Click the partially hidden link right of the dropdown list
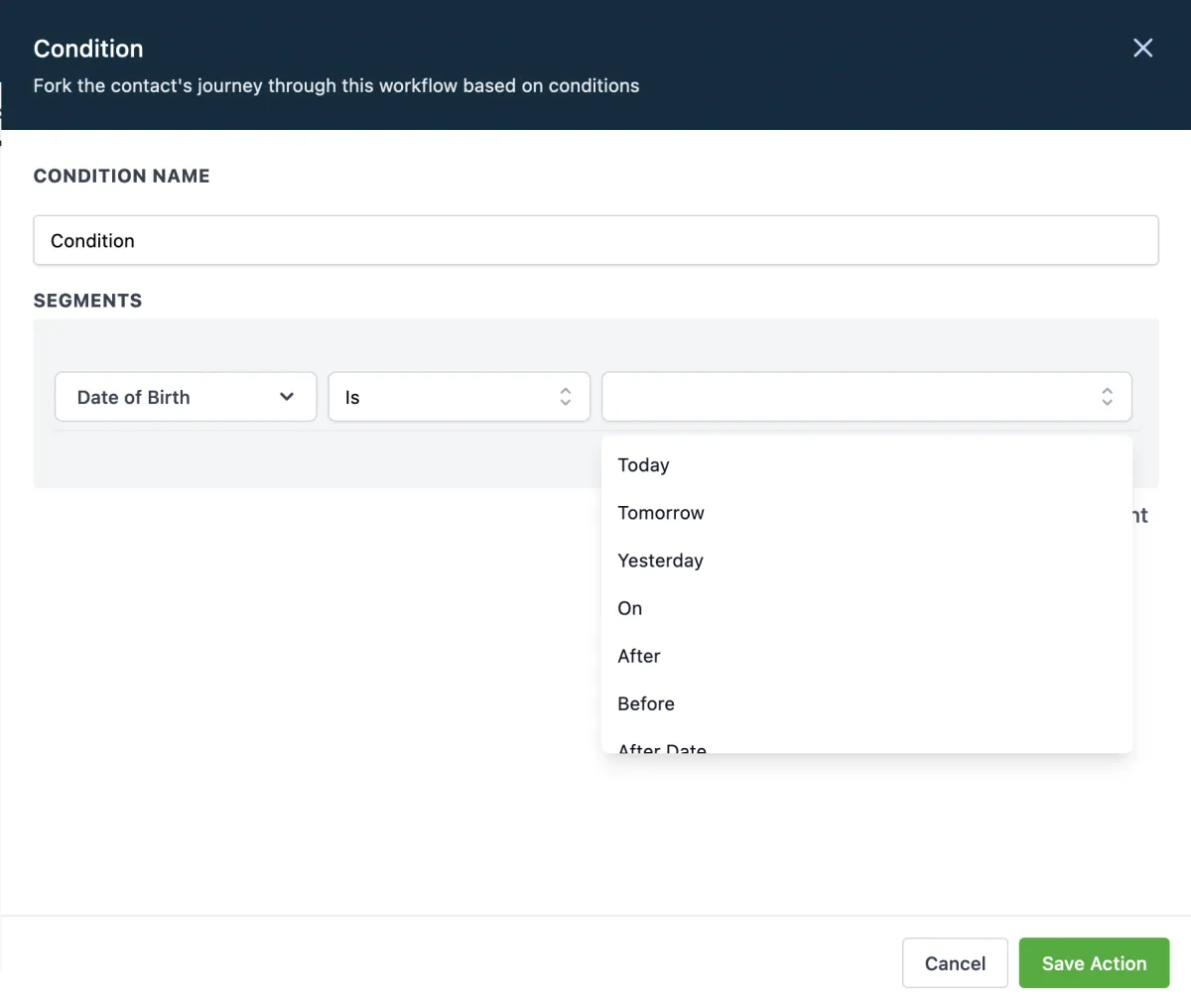1191x1008 pixels. (x=1140, y=515)
